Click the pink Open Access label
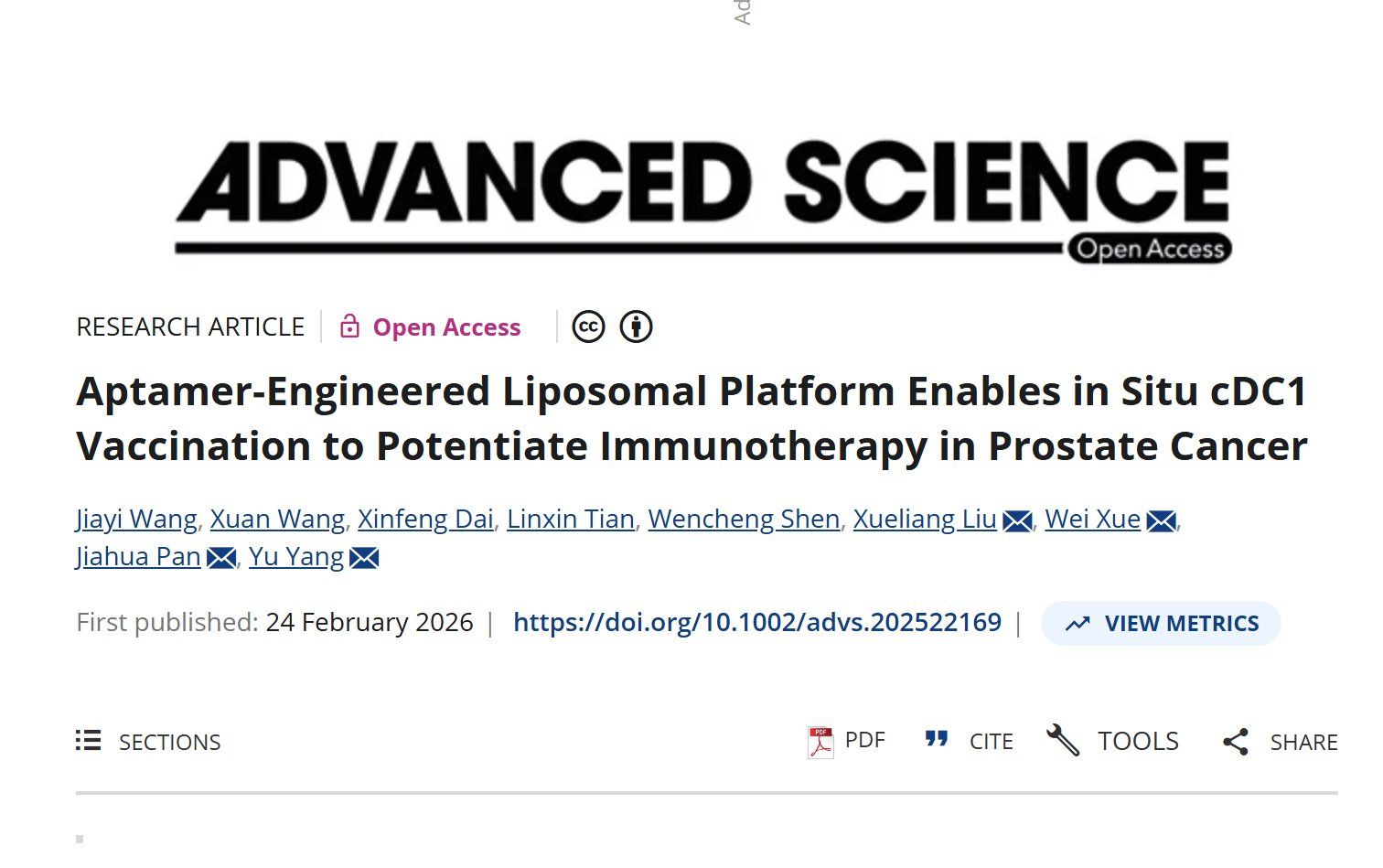 (446, 327)
